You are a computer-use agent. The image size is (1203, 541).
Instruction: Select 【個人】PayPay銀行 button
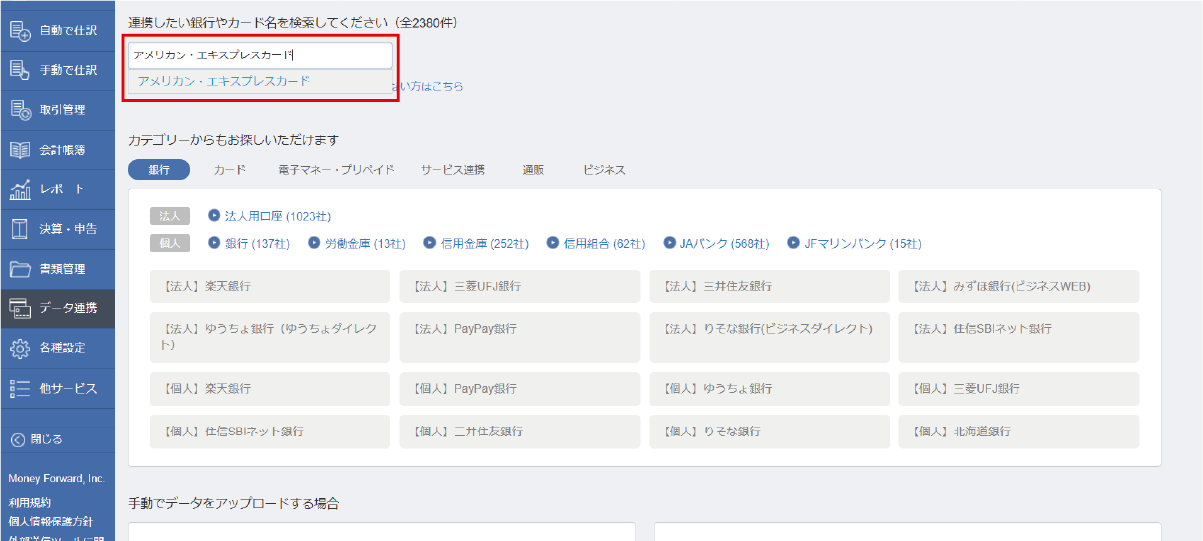tap(520, 389)
